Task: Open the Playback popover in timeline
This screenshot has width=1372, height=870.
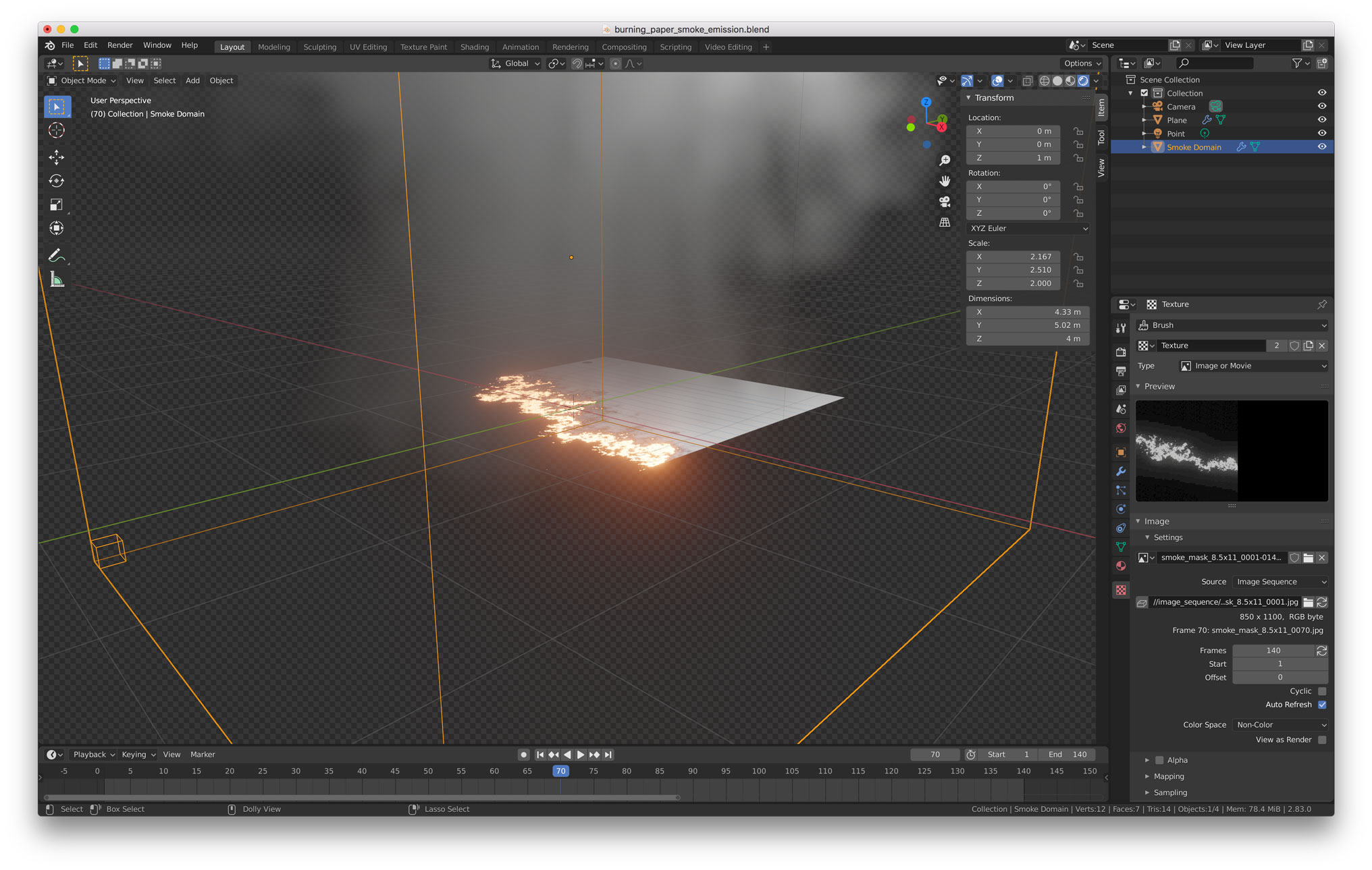Action: pos(94,755)
